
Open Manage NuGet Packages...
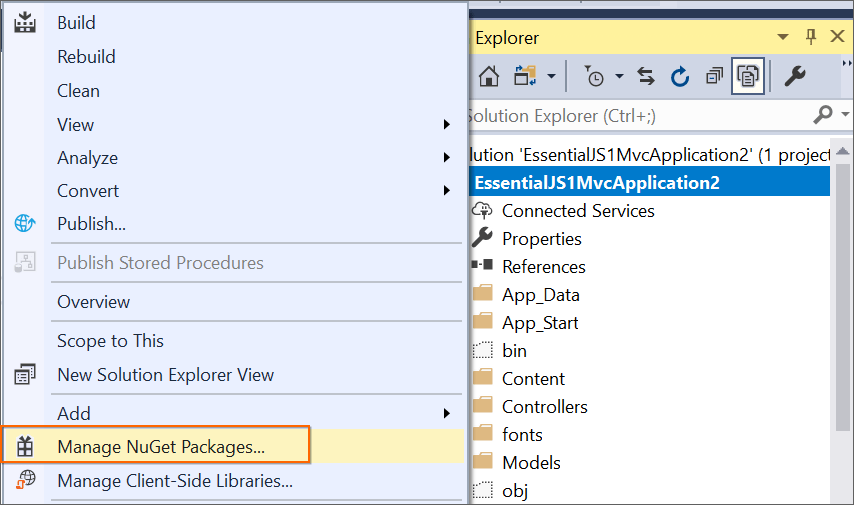[x=234, y=447]
